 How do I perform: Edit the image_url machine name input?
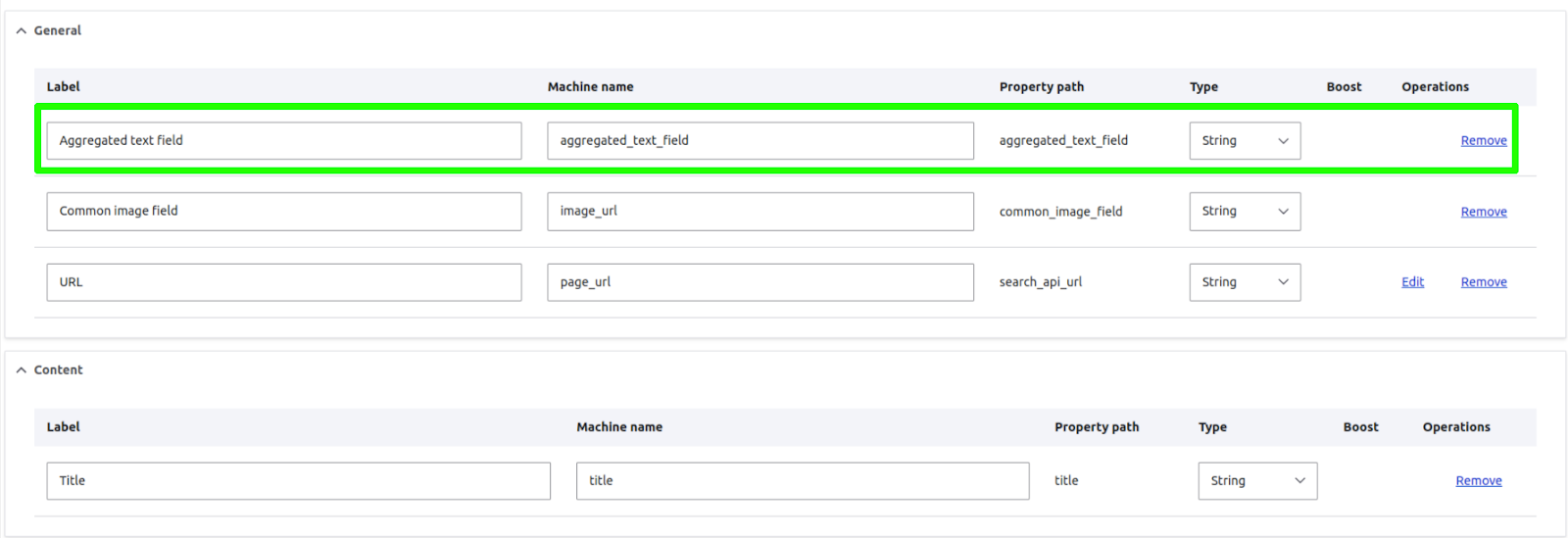tap(760, 212)
